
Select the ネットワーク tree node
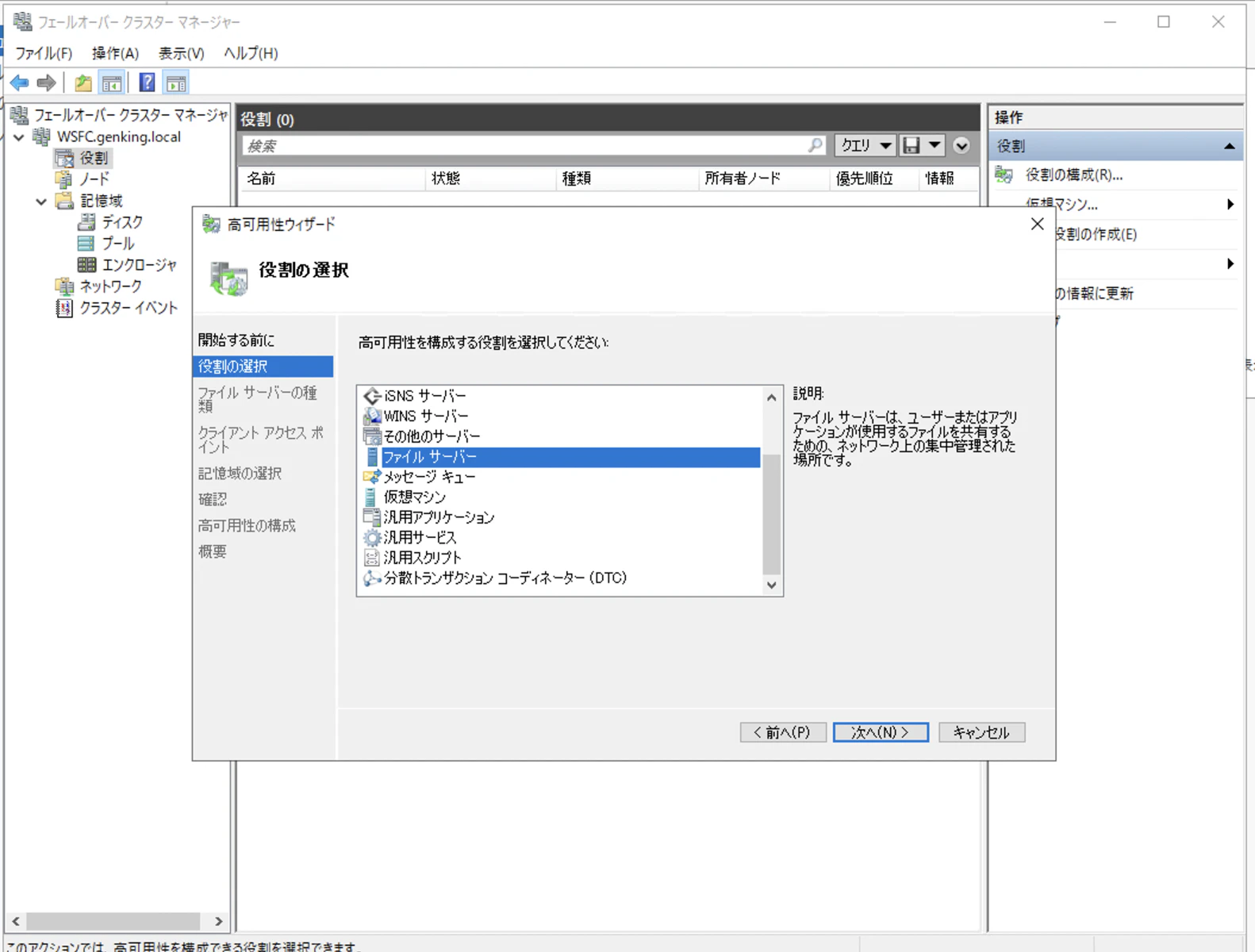pyautogui.click(x=110, y=286)
